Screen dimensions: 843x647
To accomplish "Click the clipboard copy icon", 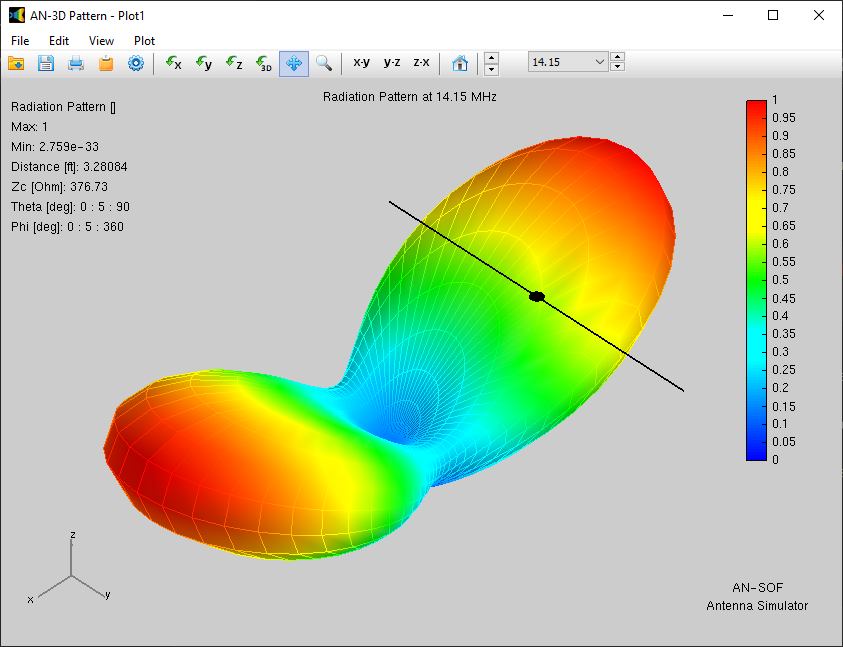I will [106, 63].
